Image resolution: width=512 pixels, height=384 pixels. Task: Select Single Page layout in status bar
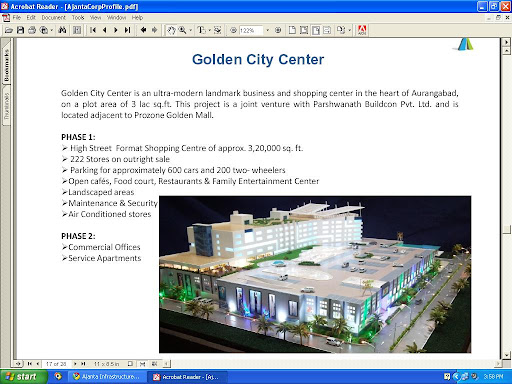click(130, 364)
